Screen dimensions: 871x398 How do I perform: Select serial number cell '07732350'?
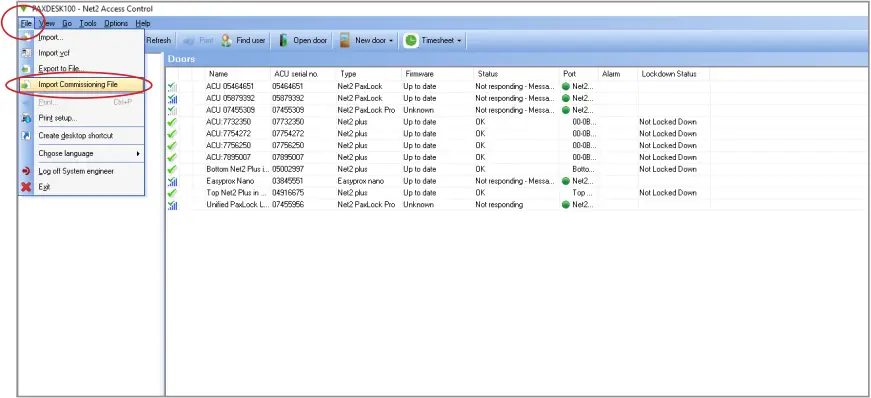pyautogui.click(x=288, y=122)
